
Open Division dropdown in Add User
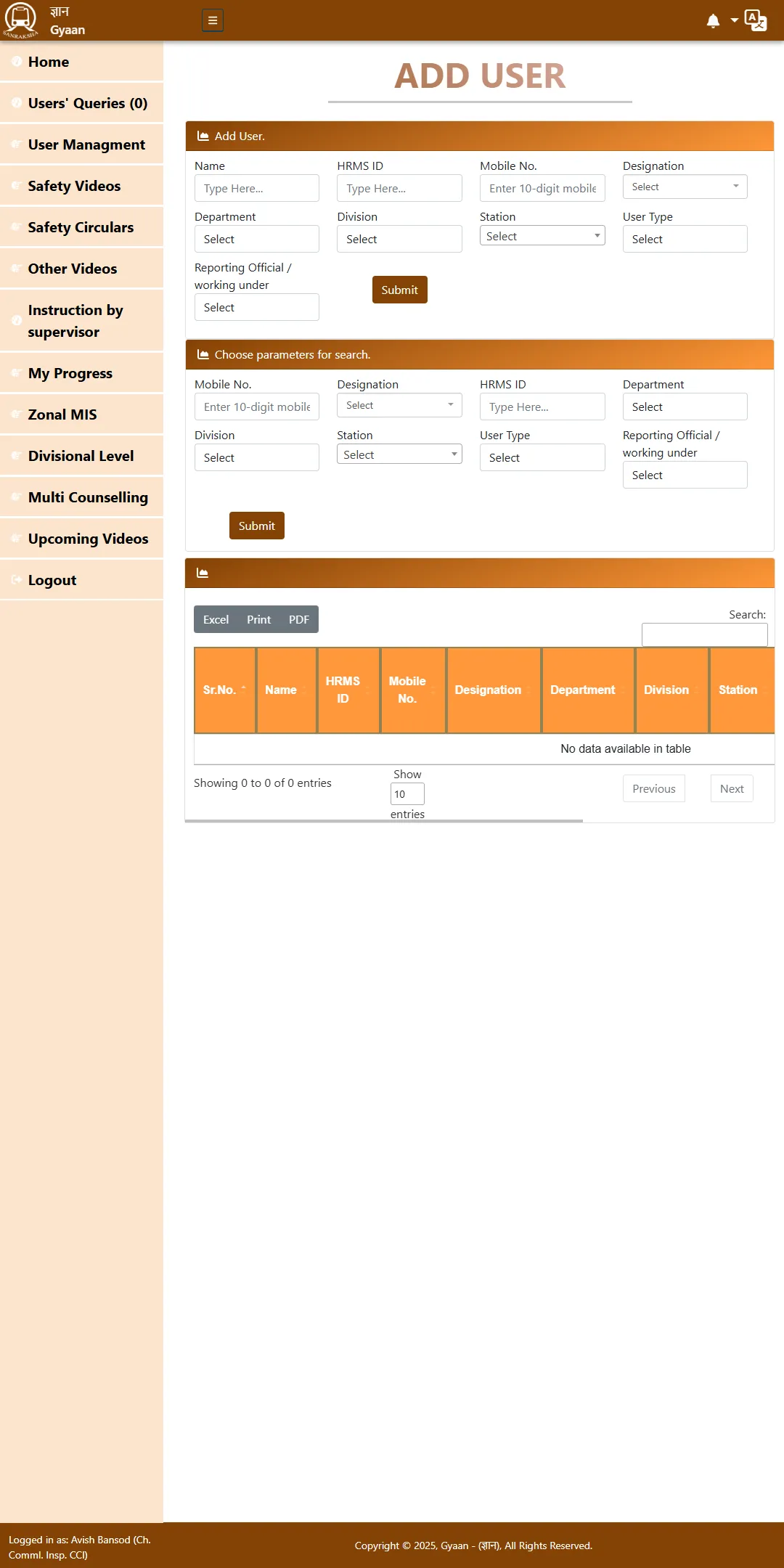(x=399, y=239)
